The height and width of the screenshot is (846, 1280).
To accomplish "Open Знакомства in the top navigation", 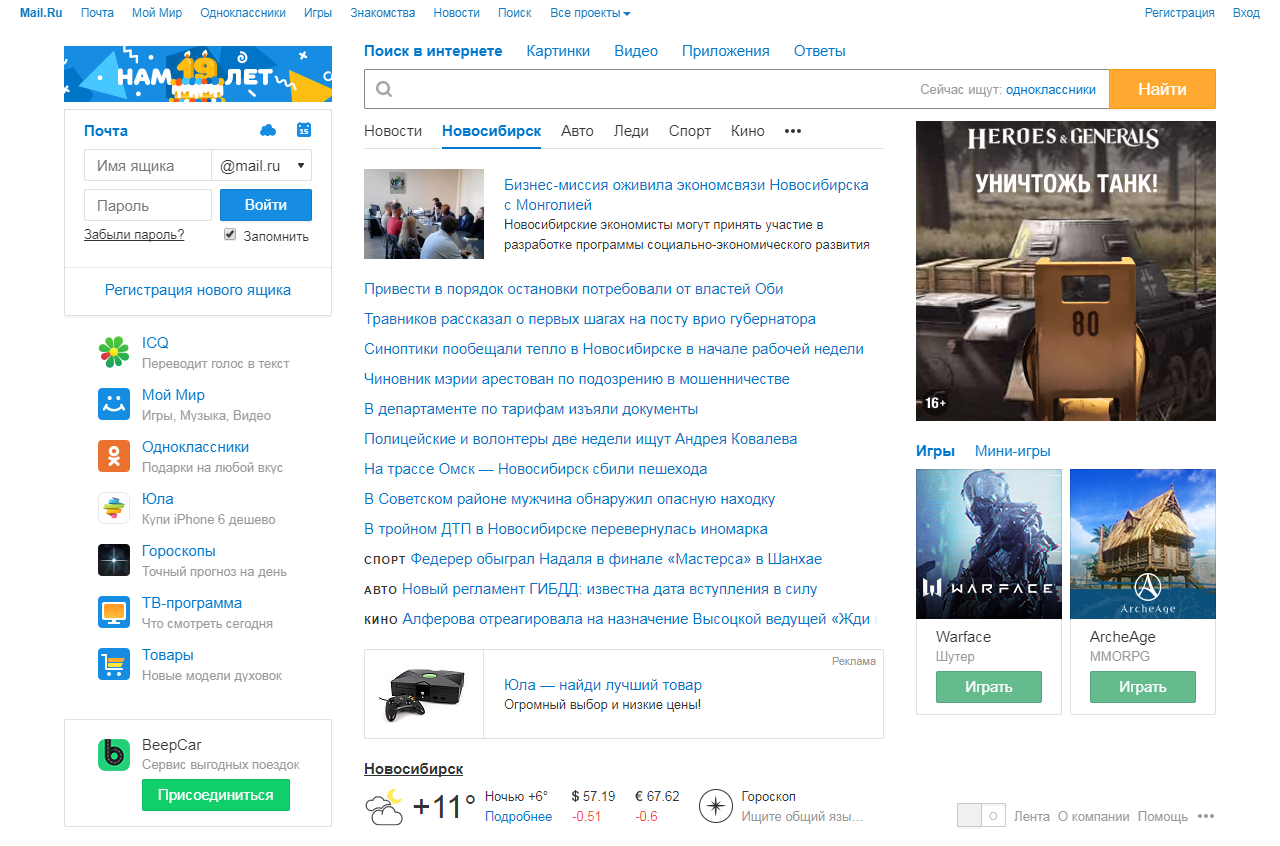I will 383,13.
